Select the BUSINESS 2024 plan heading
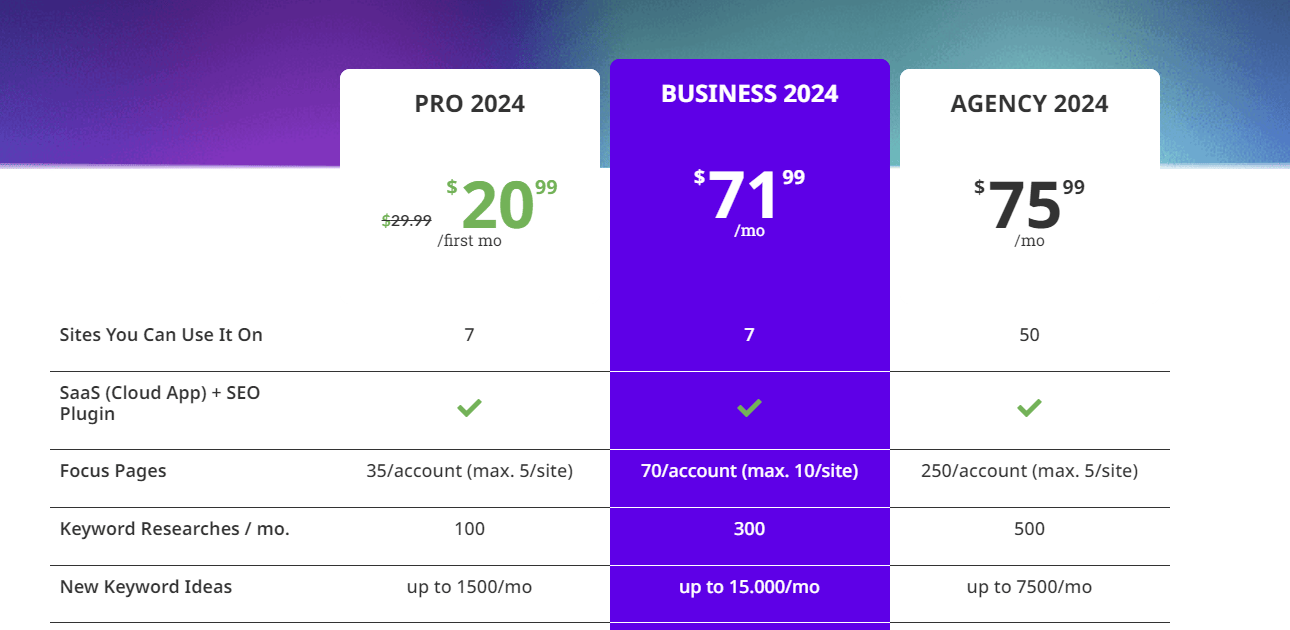This screenshot has width=1290, height=630. coord(749,94)
